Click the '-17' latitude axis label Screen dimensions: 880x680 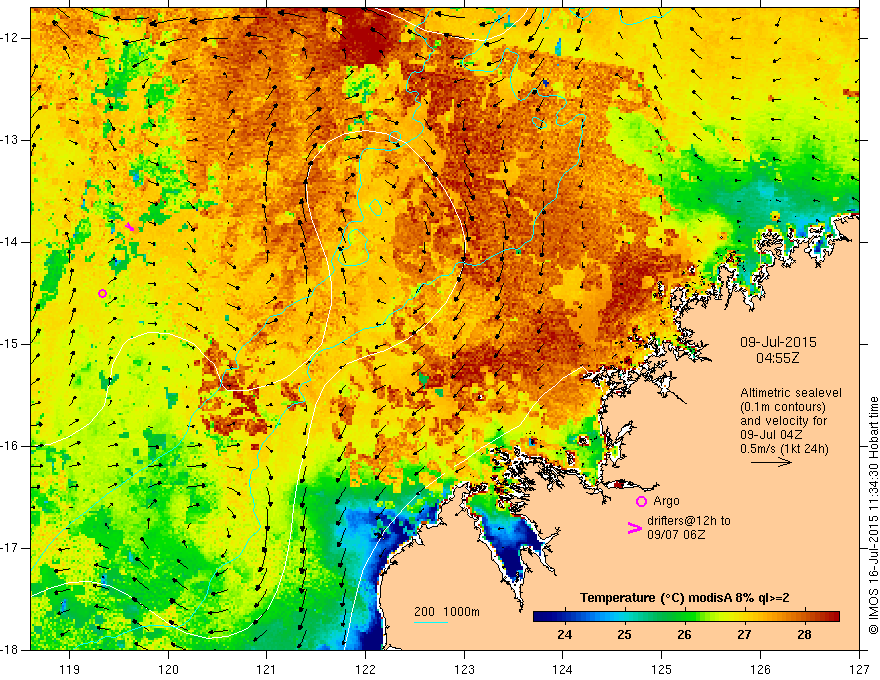[10, 548]
